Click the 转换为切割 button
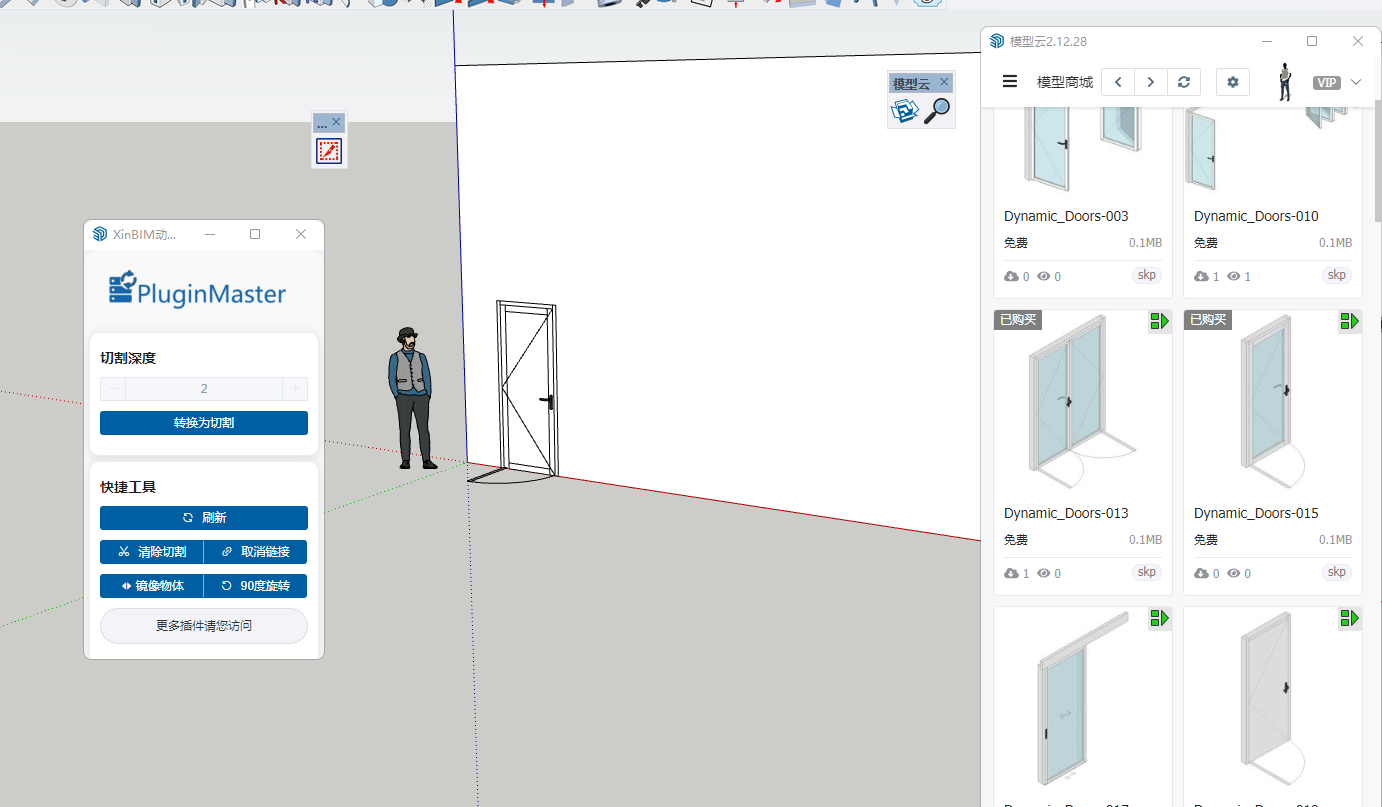 coord(204,423)
